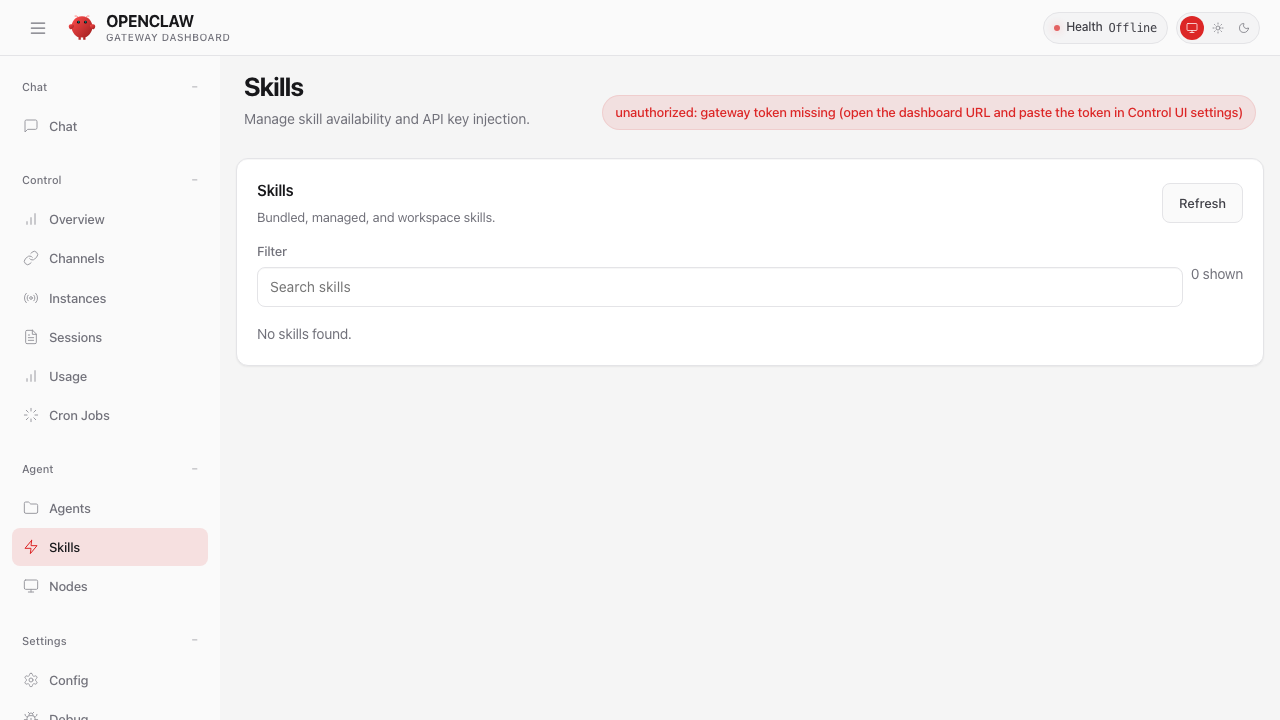Collapse the Agent sidebar section
This screenshot has height=720, width=1280.
click(195, 469)
